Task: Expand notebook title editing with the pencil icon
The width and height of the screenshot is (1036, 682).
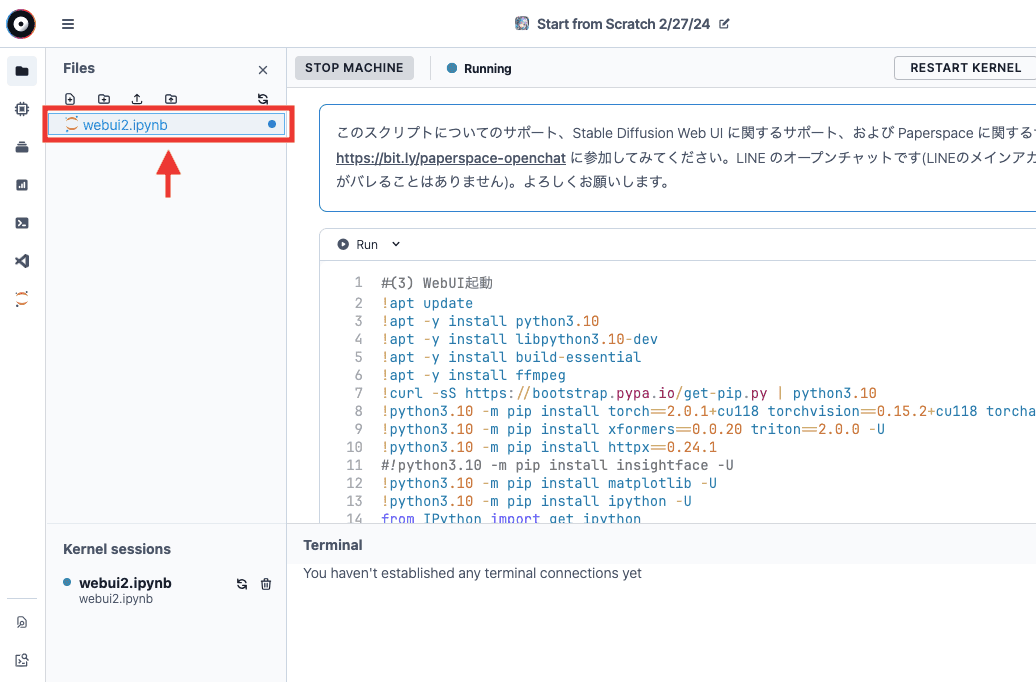Action: point(725,24)
